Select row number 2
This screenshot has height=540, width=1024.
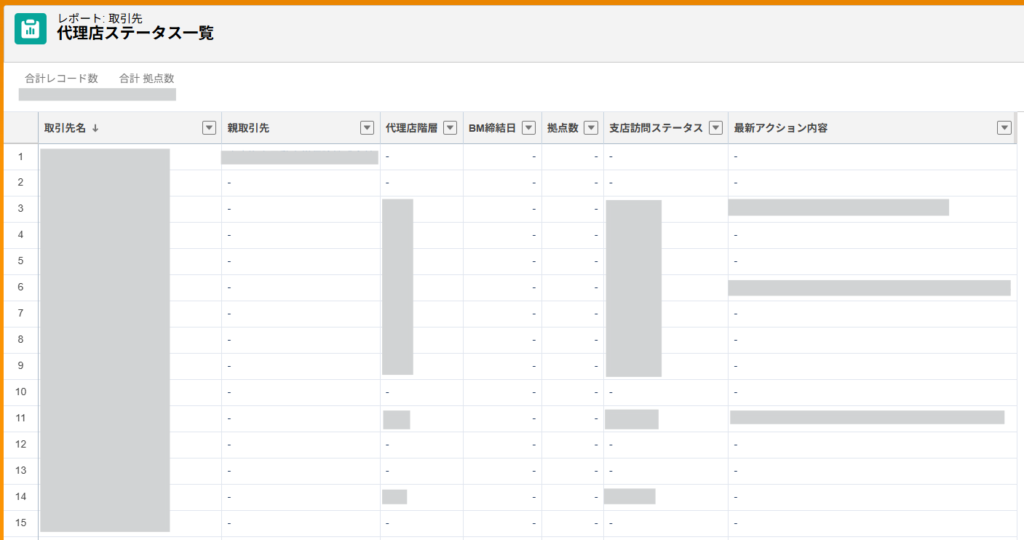[x=21, y=182]
